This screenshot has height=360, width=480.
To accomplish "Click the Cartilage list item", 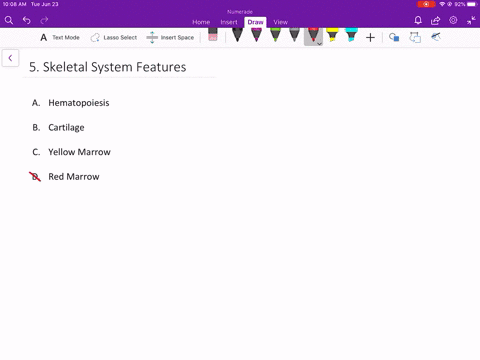I will coord(66,127).
